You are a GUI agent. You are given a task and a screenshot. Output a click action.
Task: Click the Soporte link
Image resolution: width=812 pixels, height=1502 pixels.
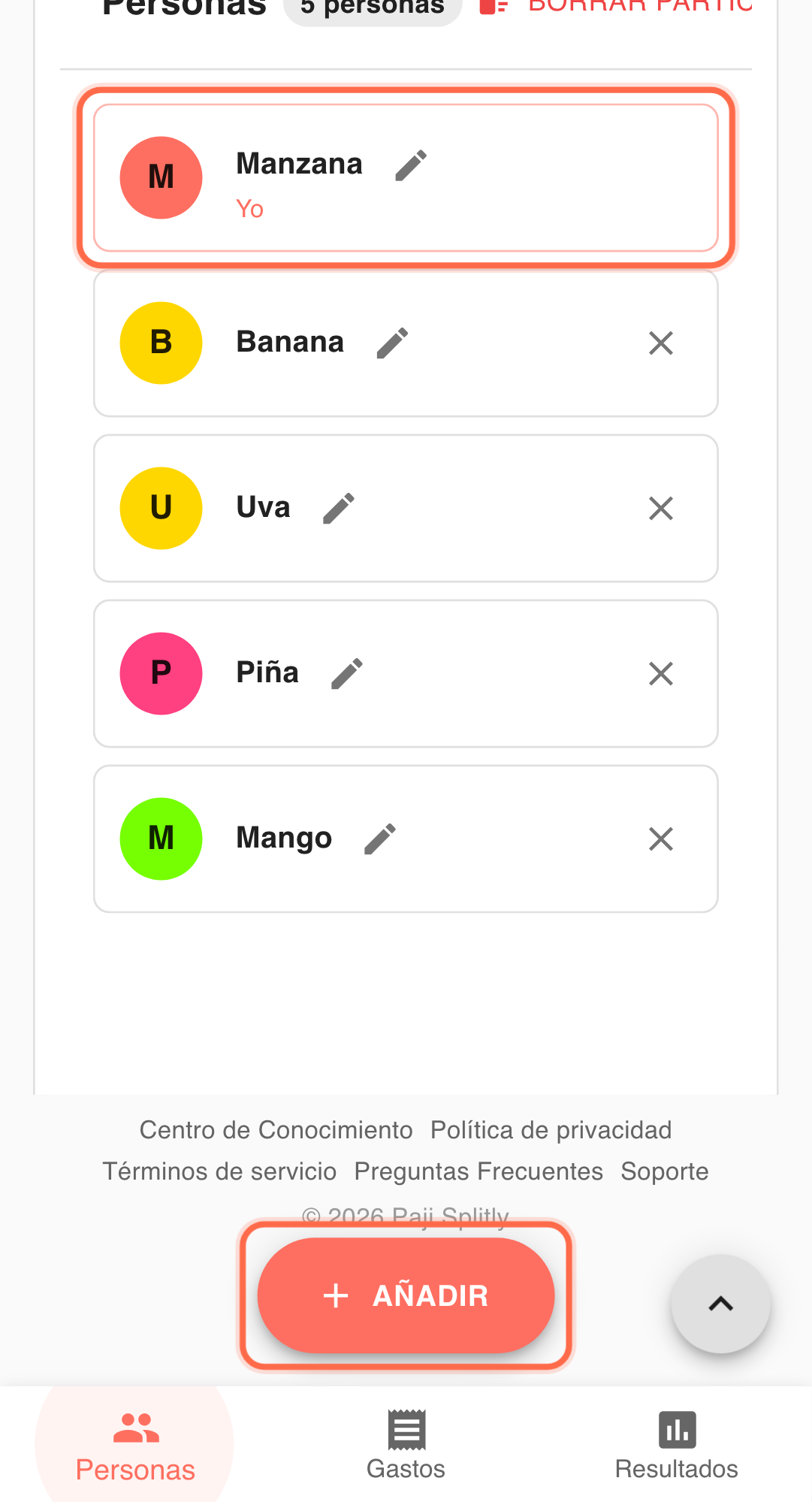pos(664,1171)
